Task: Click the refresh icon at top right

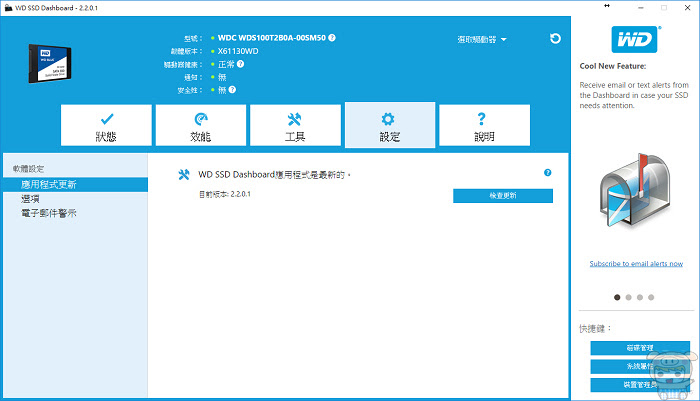Action: tap(555, 38)
